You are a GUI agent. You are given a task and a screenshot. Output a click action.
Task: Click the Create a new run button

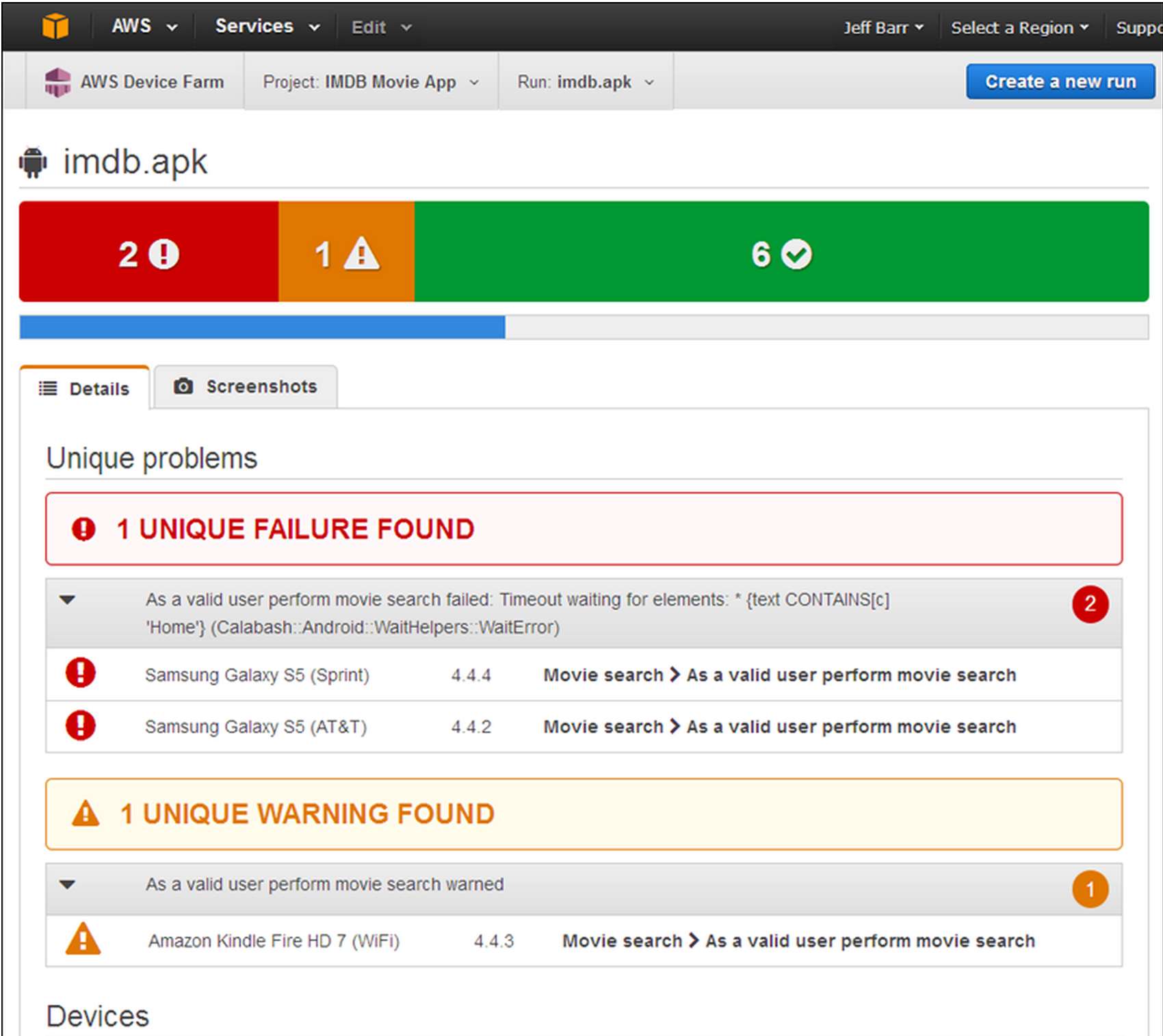coord(1060,81)
